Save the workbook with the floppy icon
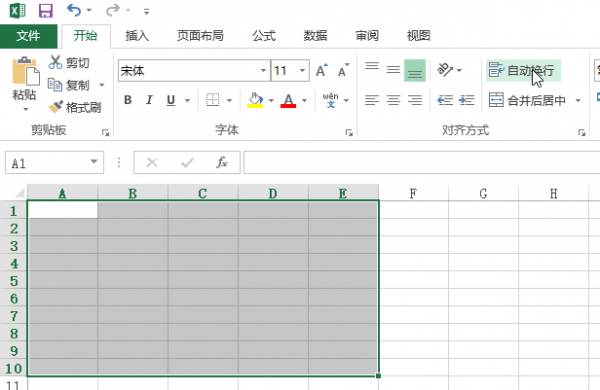This screenshot has width=600, height=390. tap(46, 10)
